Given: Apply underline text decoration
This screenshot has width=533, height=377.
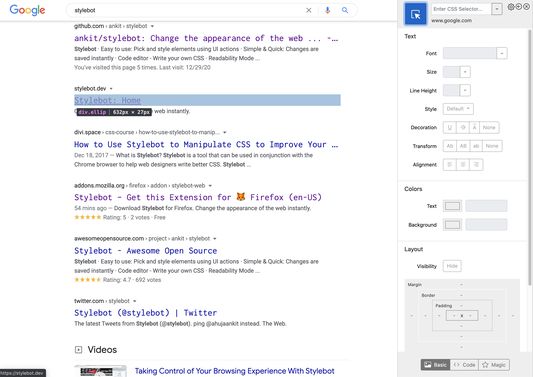Looking at the screenshot, I should pos(450,127).
